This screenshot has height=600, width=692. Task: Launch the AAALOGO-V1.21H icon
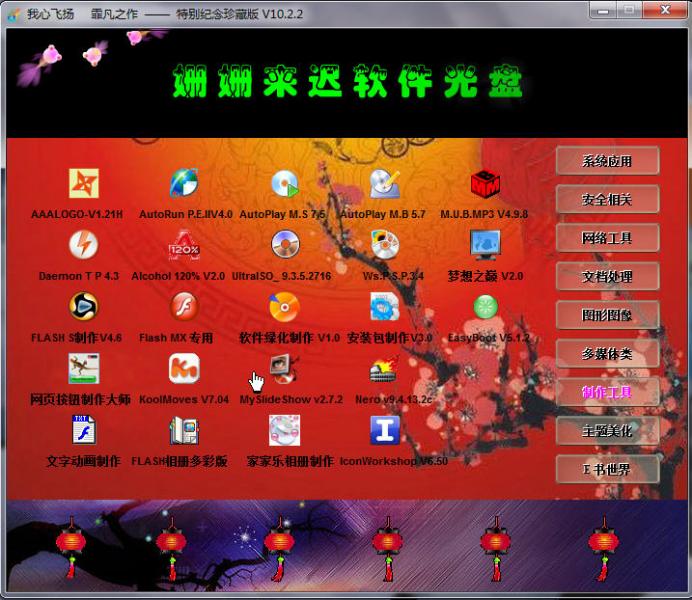(84, 183)
